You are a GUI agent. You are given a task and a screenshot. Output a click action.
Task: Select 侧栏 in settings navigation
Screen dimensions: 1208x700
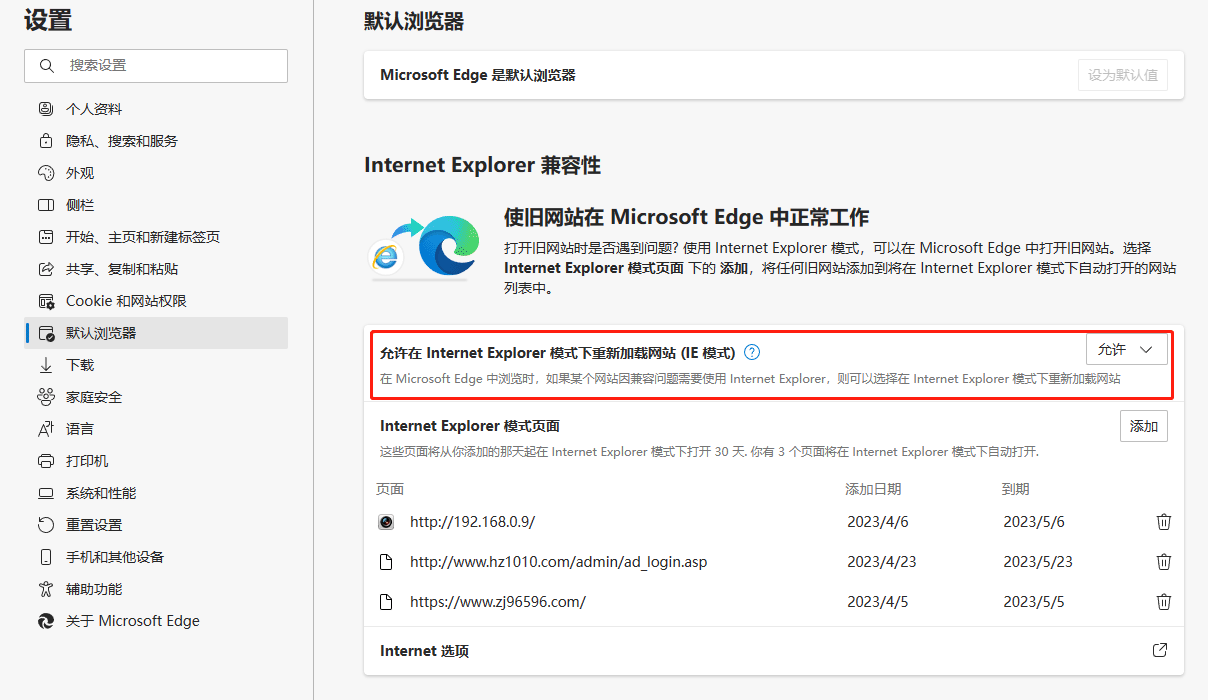156,205
